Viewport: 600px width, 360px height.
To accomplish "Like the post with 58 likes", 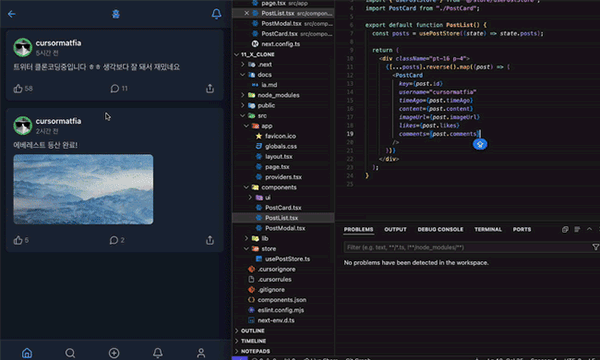I will click(18, 89).
